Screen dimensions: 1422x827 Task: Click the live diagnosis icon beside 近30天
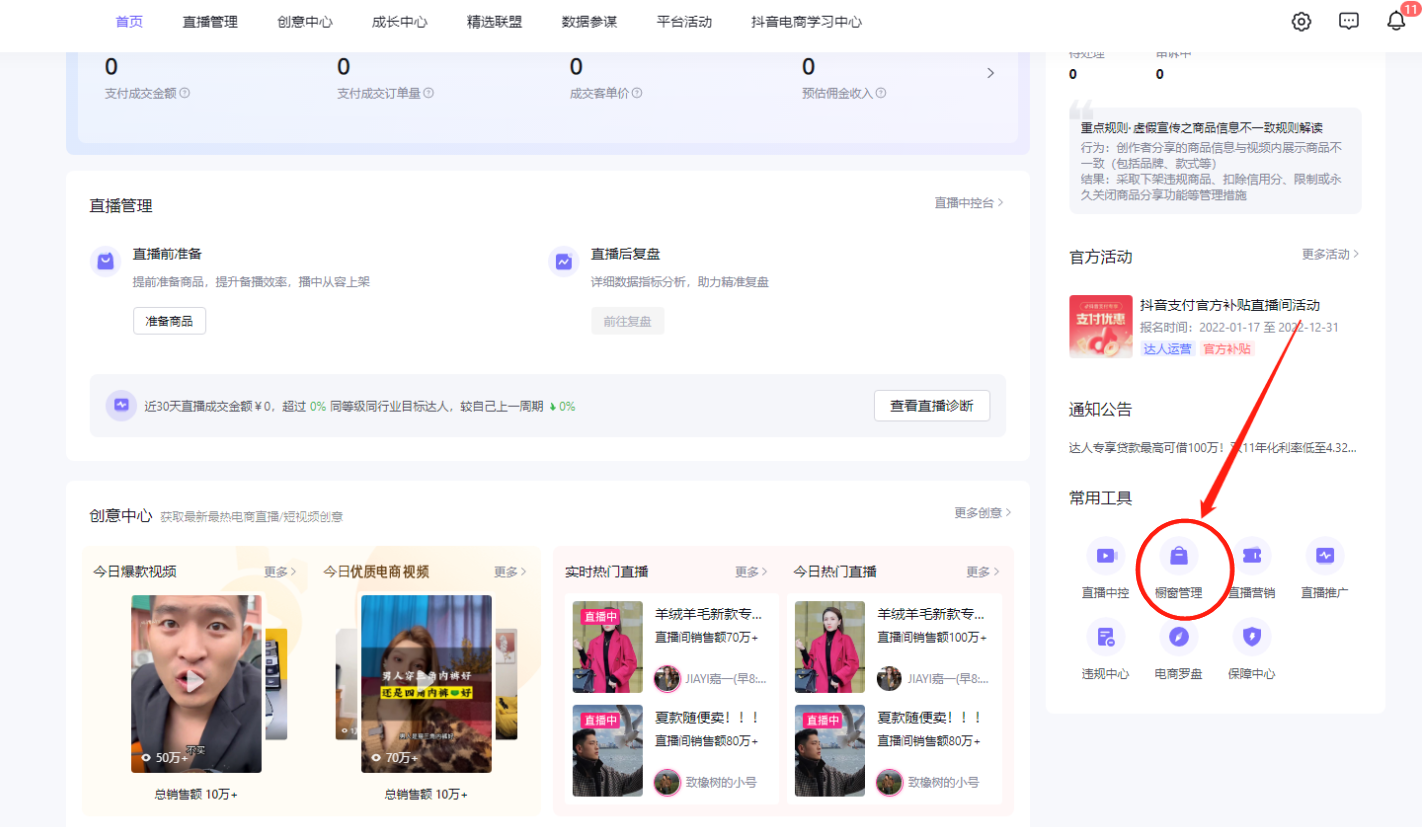[x=122, y=406]
